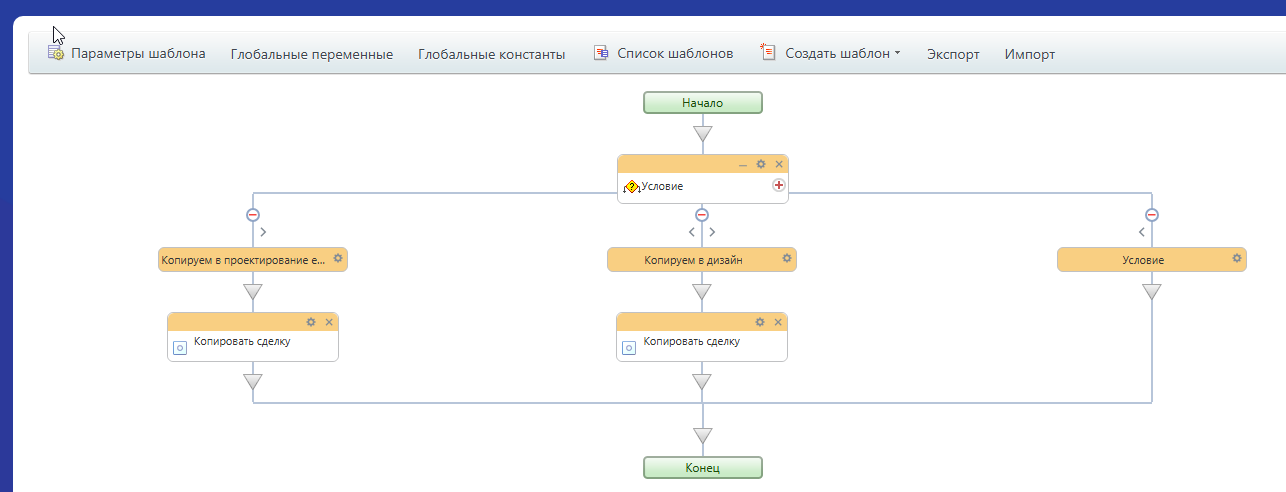Delete the middle Копировать сделку action
This screenshot has height=492, width=1286.
(x=779, y=322)
